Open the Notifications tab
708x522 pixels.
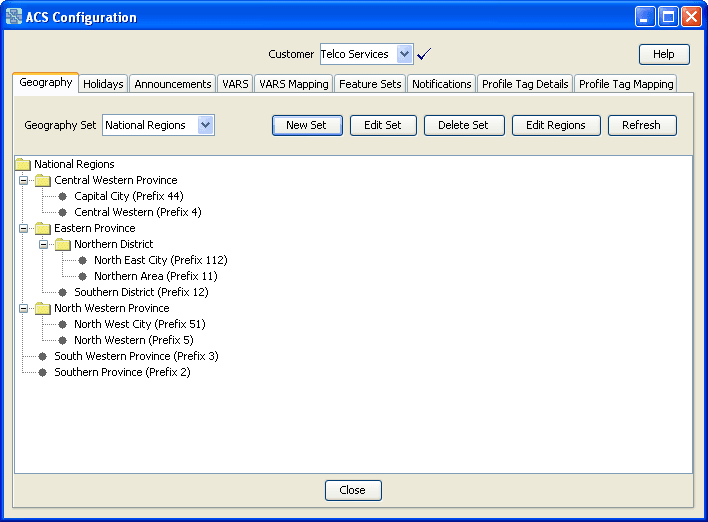point(441,84)
